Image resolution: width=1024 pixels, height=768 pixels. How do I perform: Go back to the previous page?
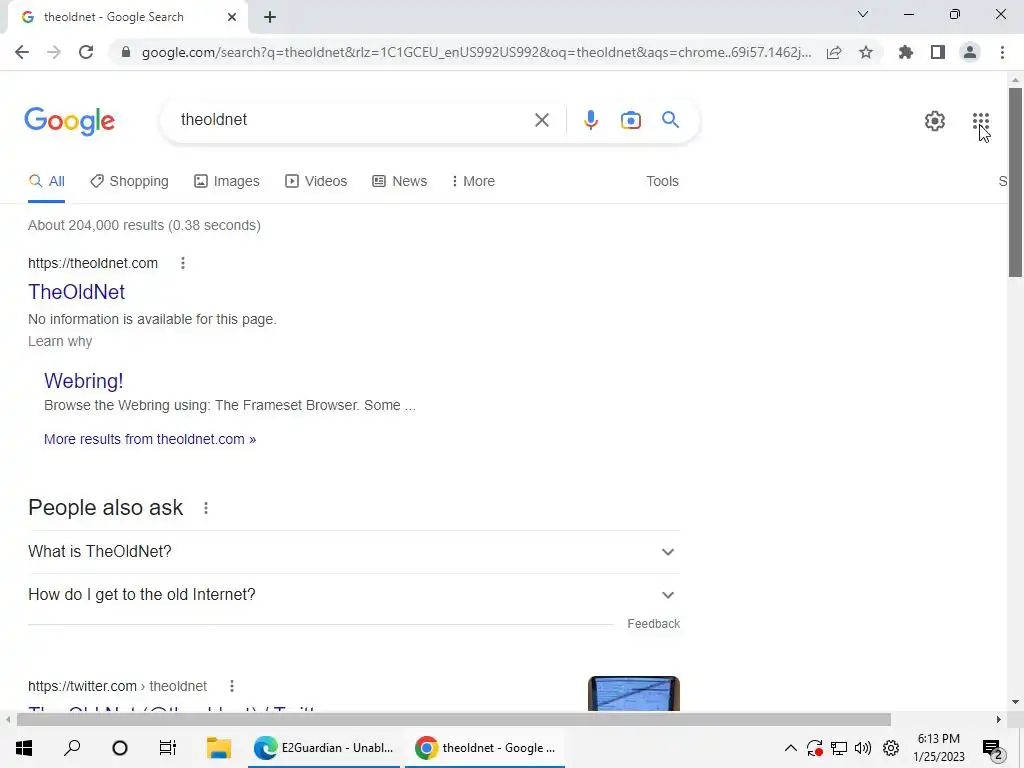(x=22, y=52)
